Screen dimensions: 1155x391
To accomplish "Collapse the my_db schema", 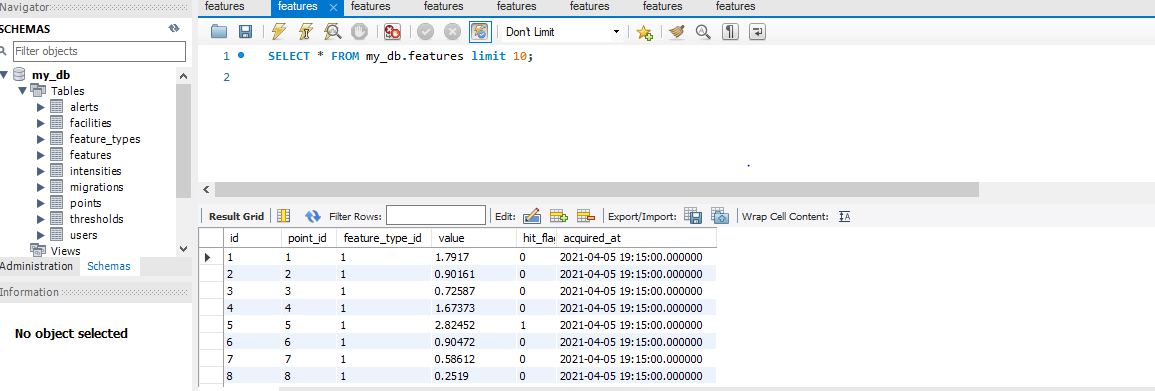I will [x=5, y=74].
